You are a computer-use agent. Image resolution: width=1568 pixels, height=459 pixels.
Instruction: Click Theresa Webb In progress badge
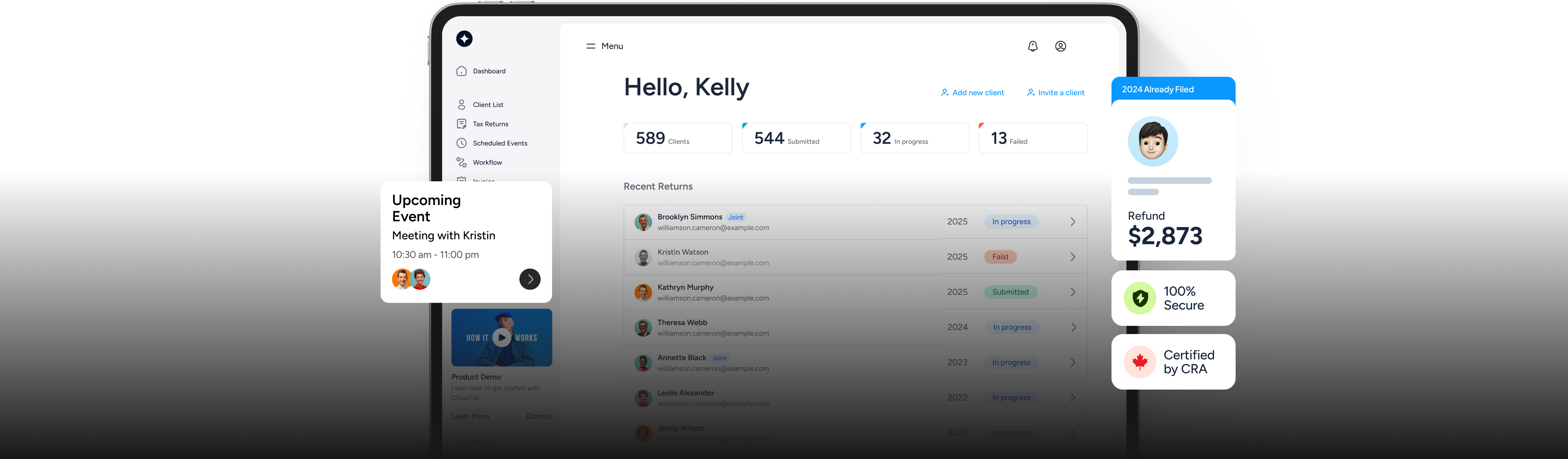[1012, 328]
